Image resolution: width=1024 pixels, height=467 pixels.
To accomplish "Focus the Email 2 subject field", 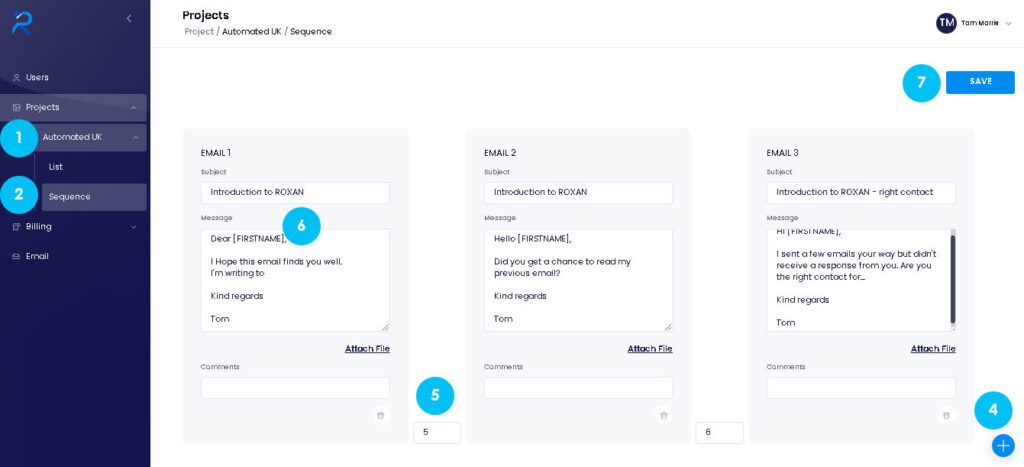I will pyautogui.click(x=578, y=193).
